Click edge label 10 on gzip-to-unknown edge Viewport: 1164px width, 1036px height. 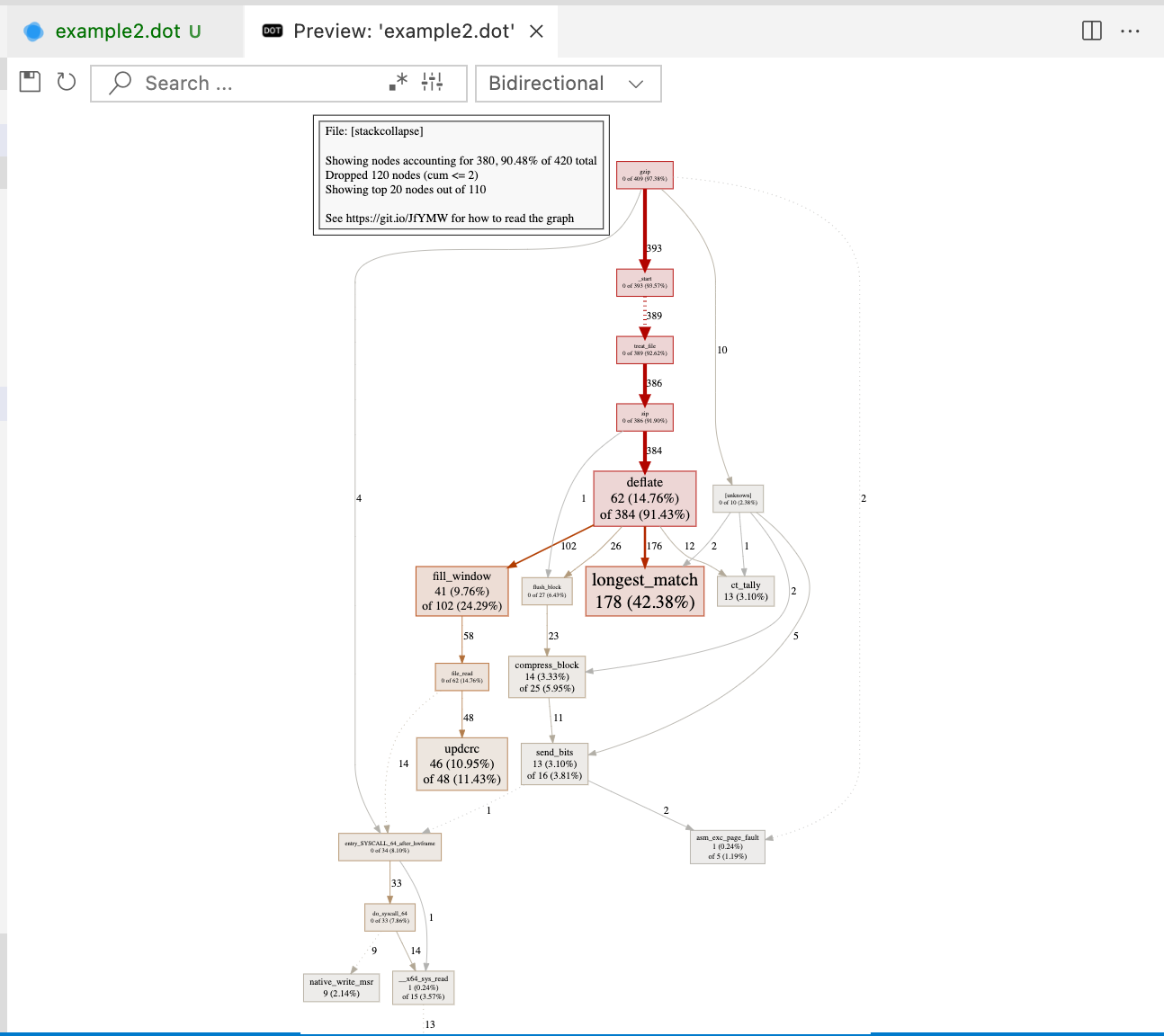[722, 350]
